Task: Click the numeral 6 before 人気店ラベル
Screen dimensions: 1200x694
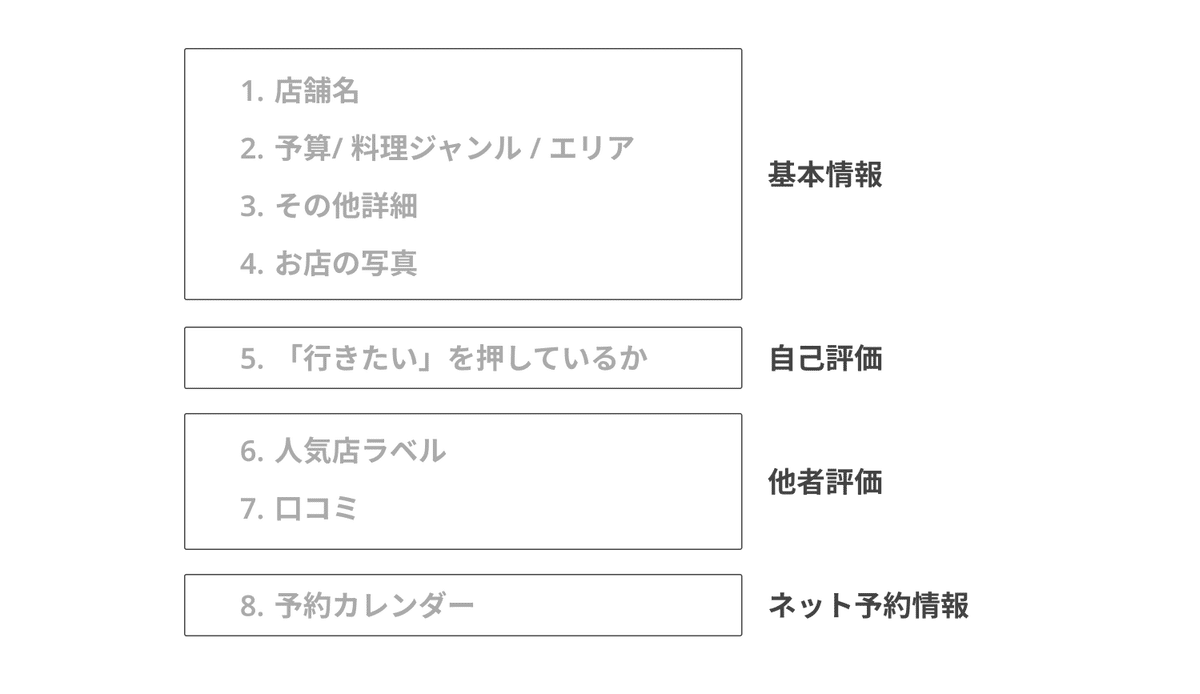Action: point(248,451)
